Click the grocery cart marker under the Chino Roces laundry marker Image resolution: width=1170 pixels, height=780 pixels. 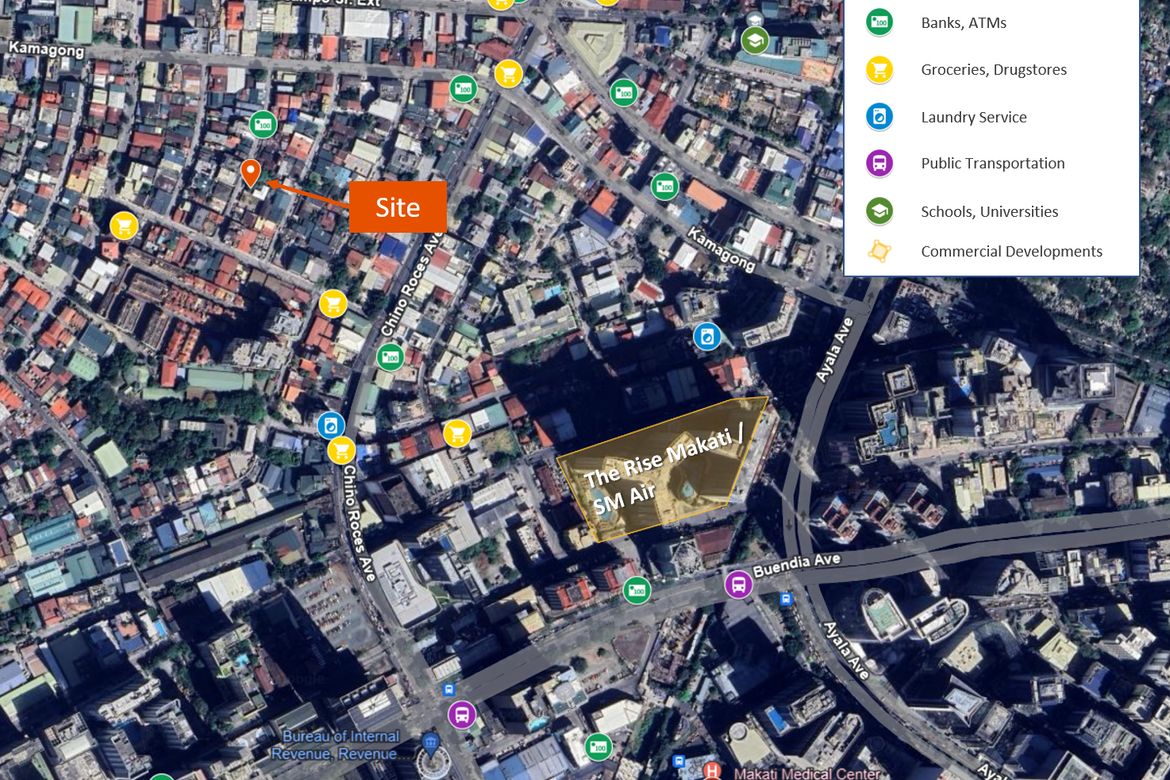(342, 450)
